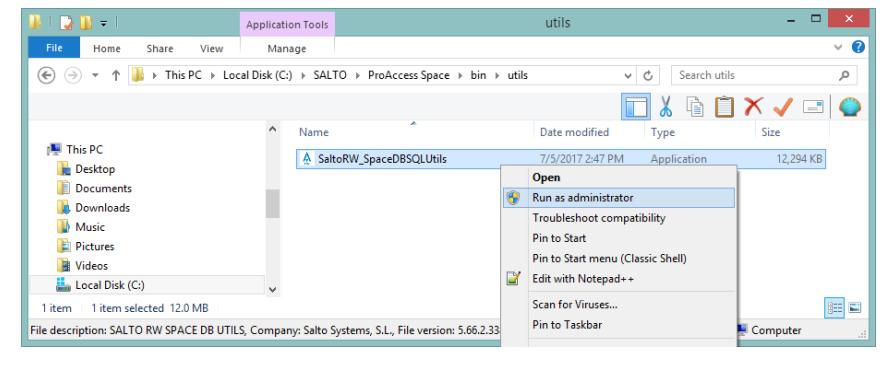Open Customize Quick Access Toolbar dropdown

coord(103,23)
